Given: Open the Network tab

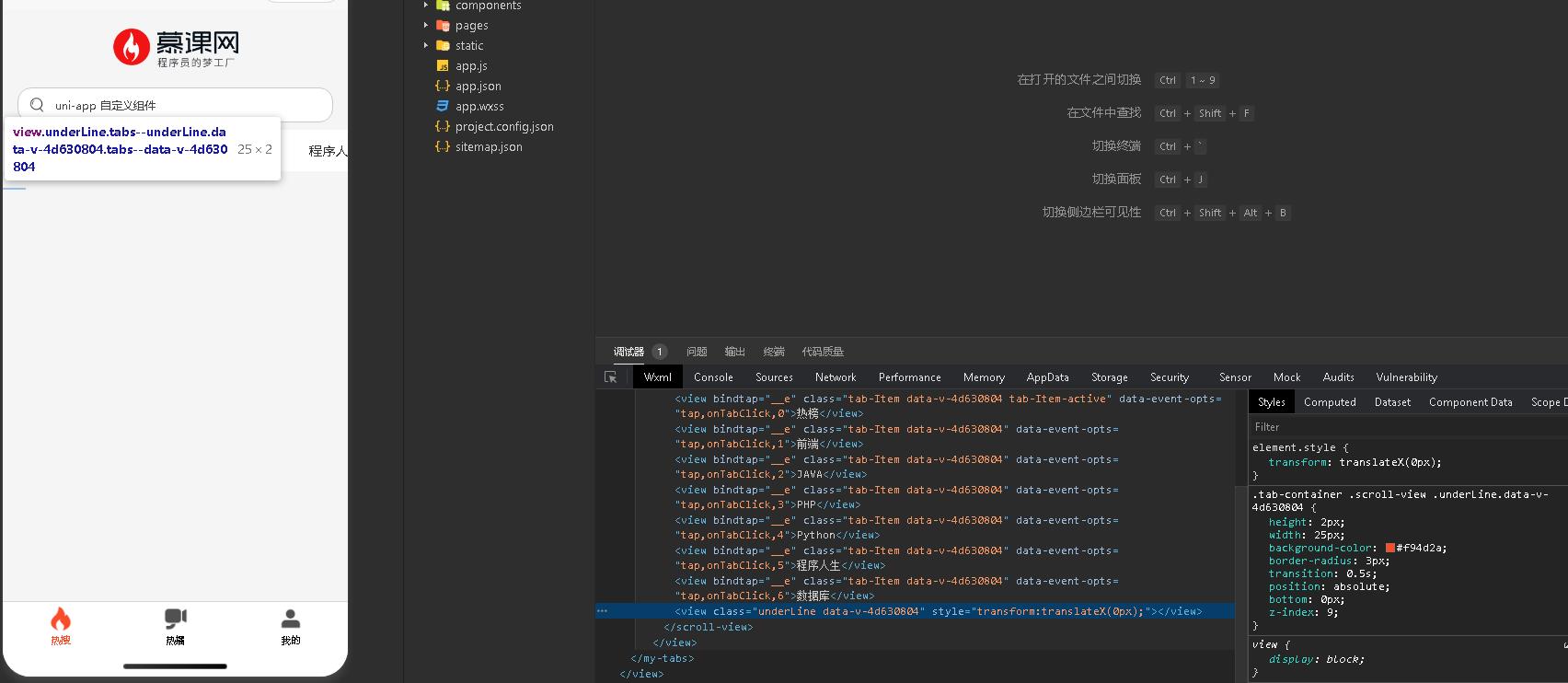Looking at the screenshot, I should tap(836, 377).
